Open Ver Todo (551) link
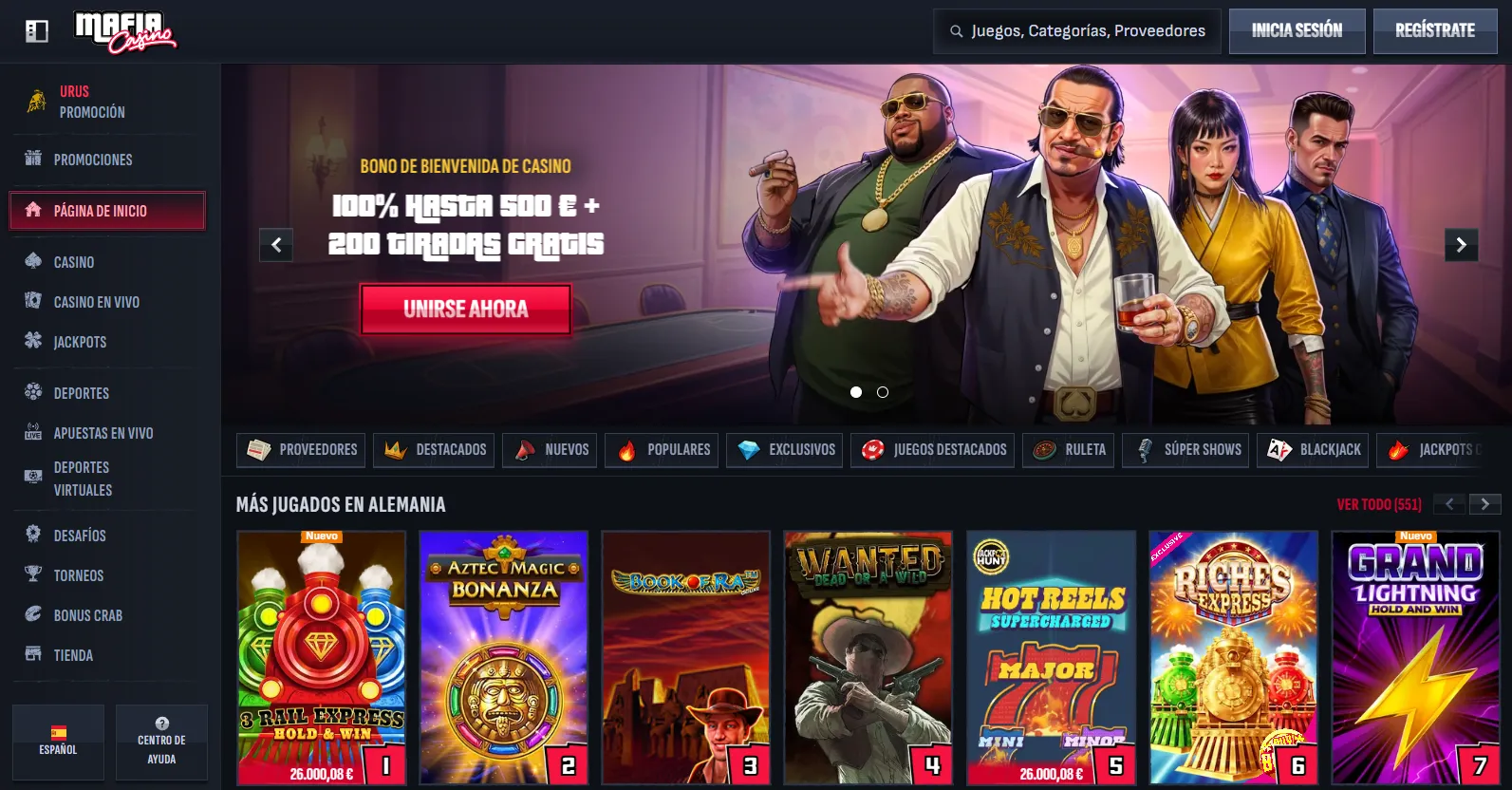1512x790 pixels. tap(1379, 504)
